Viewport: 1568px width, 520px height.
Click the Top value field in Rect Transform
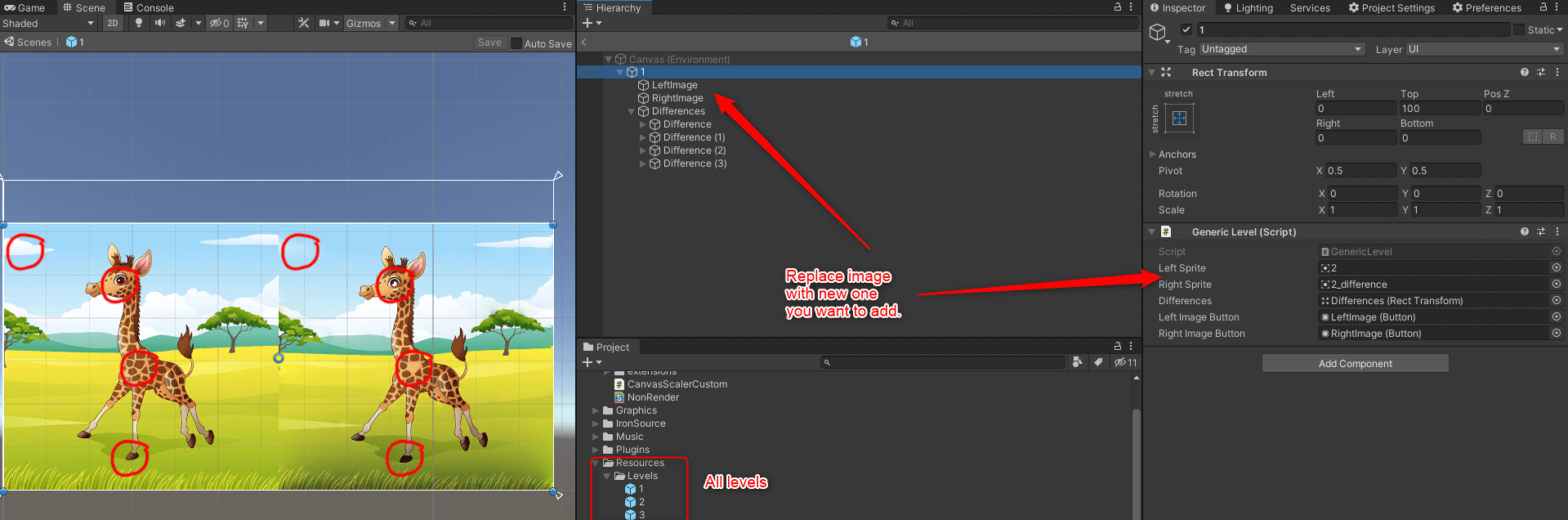(x=1440, y=108)
